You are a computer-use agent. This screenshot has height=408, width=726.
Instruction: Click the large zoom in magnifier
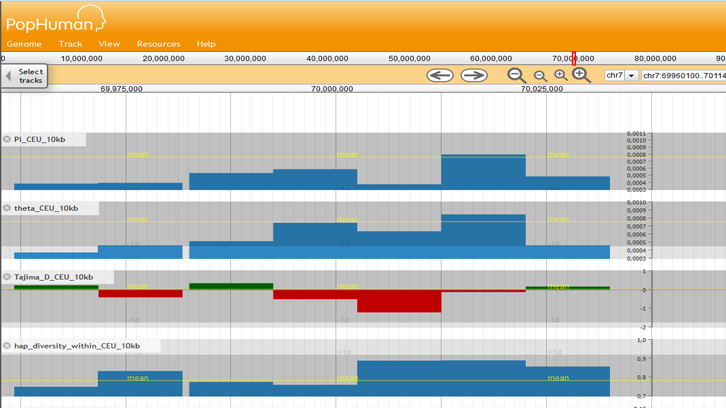(581, 75)
